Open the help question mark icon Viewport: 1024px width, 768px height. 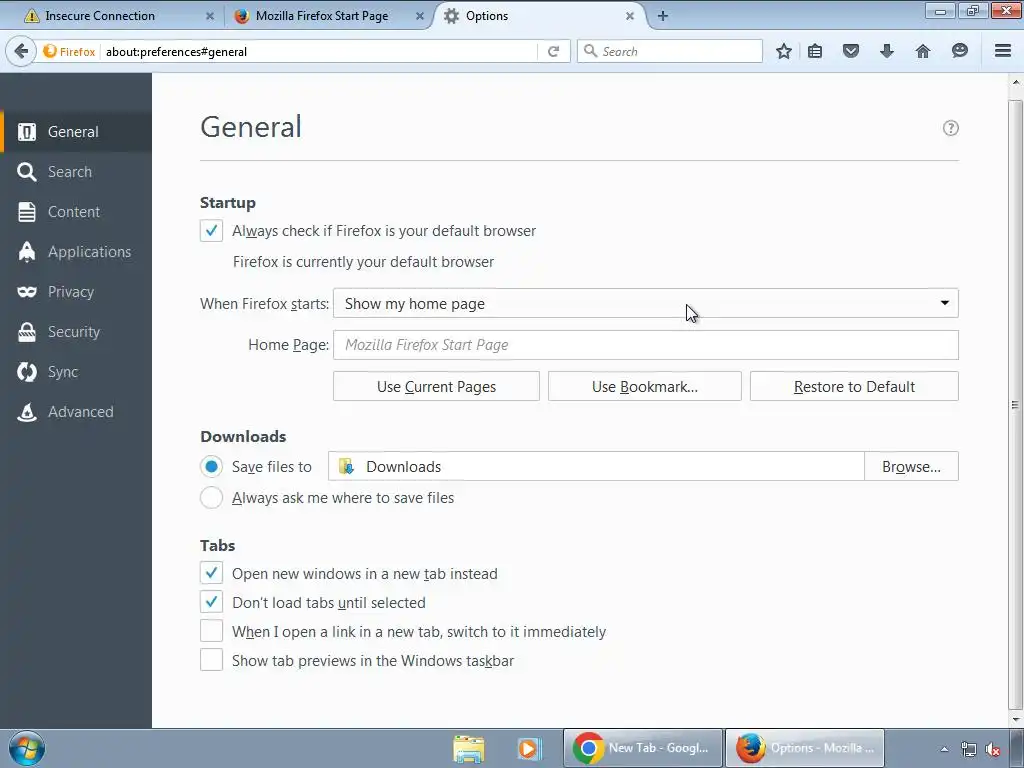tap(950, 128)
